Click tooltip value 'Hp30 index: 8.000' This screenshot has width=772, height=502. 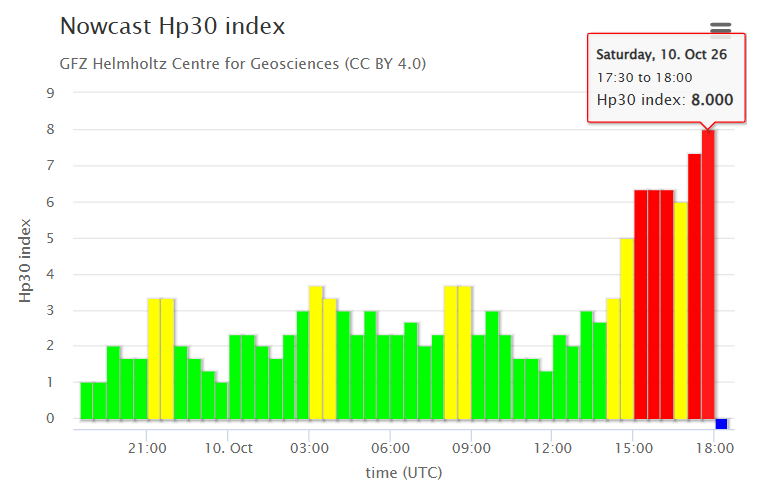tap(665, 100)
